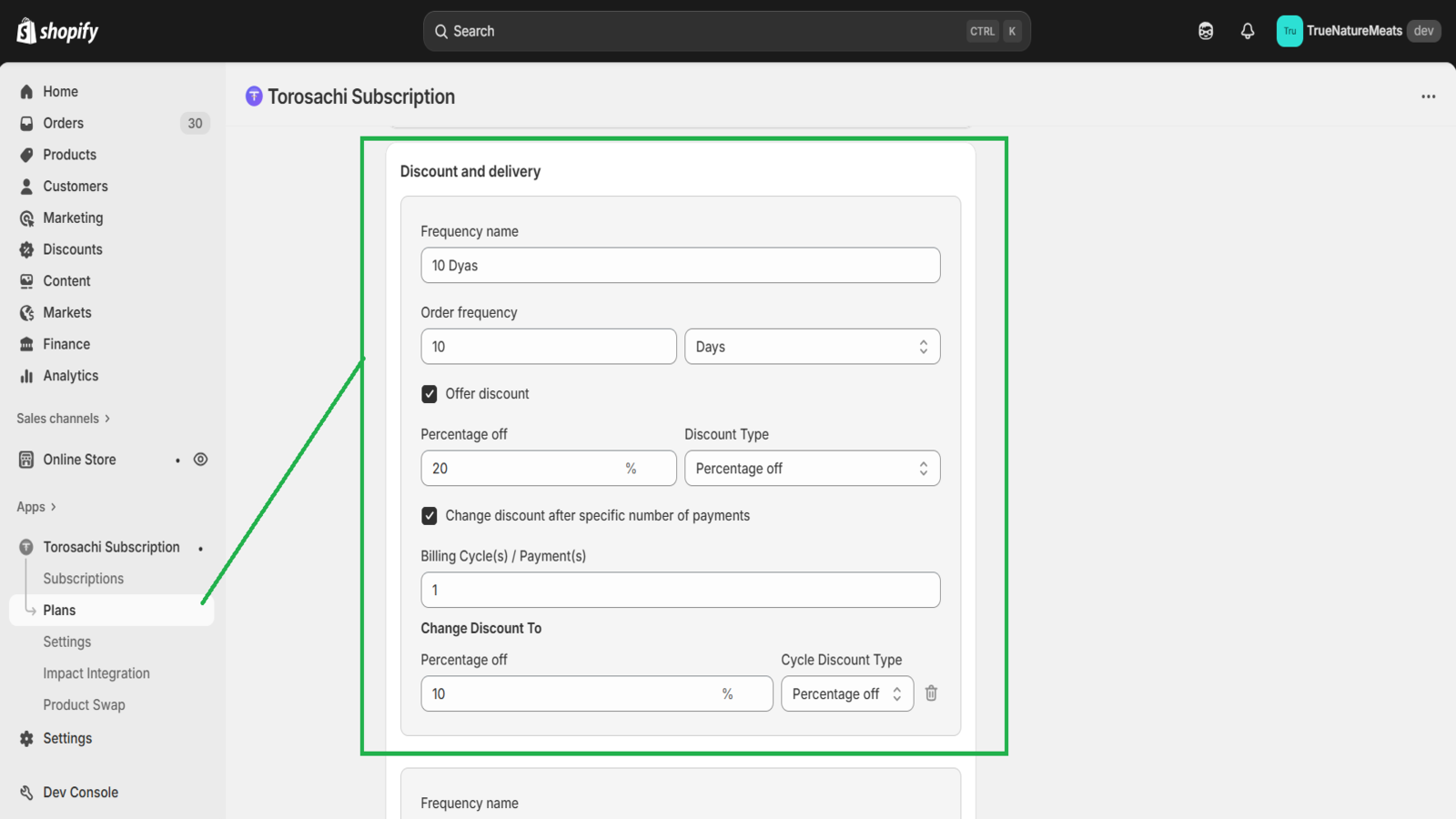1456x819 pixels.
Task: Click the Order frequency number field
Action: (549, 347)
